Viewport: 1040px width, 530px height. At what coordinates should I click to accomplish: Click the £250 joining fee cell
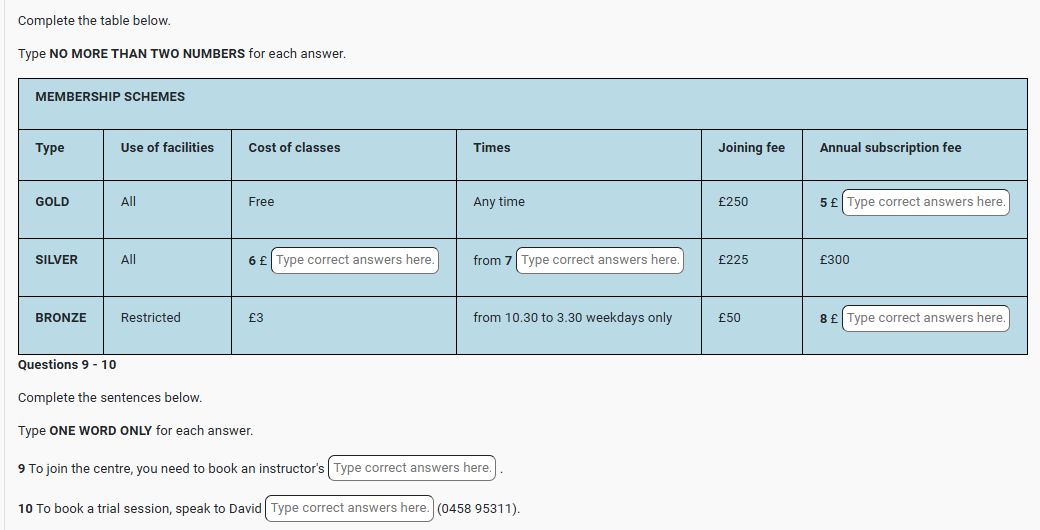pos(733,202)
